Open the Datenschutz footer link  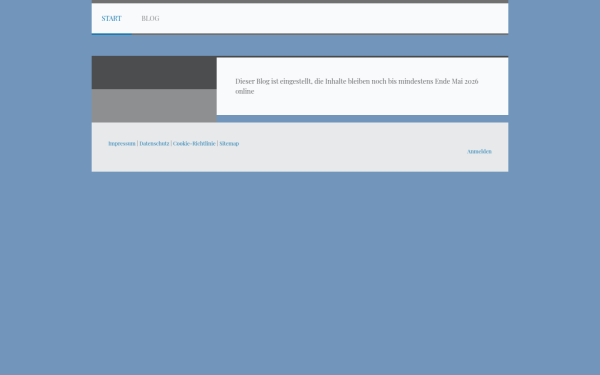154,143
